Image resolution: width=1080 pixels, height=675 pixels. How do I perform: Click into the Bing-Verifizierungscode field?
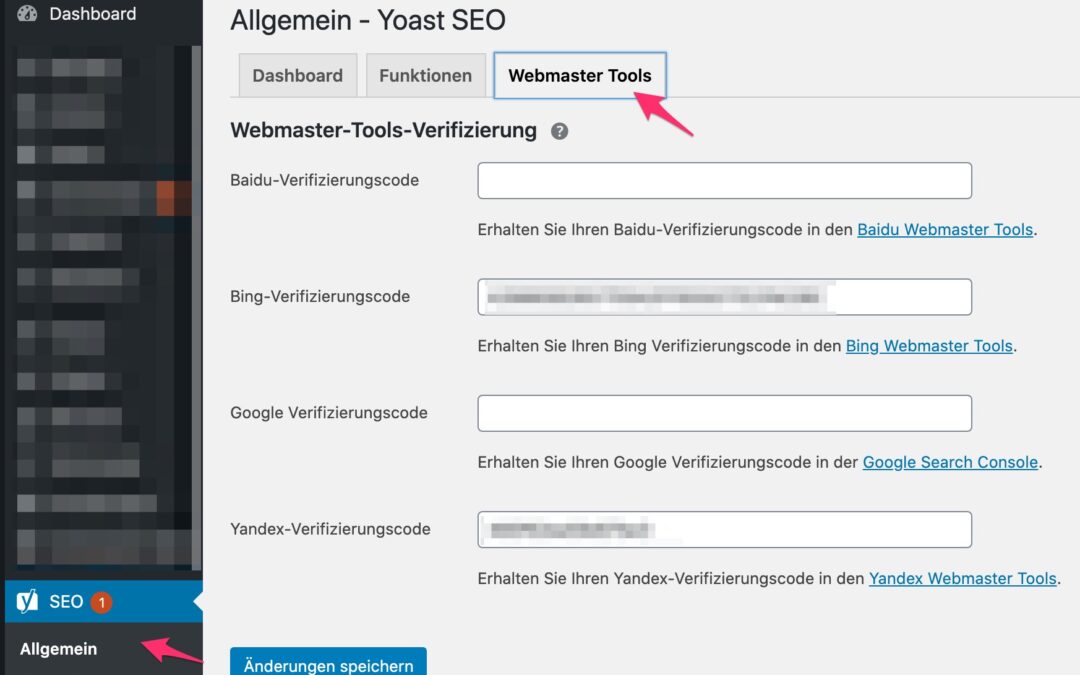click(724, 297)
